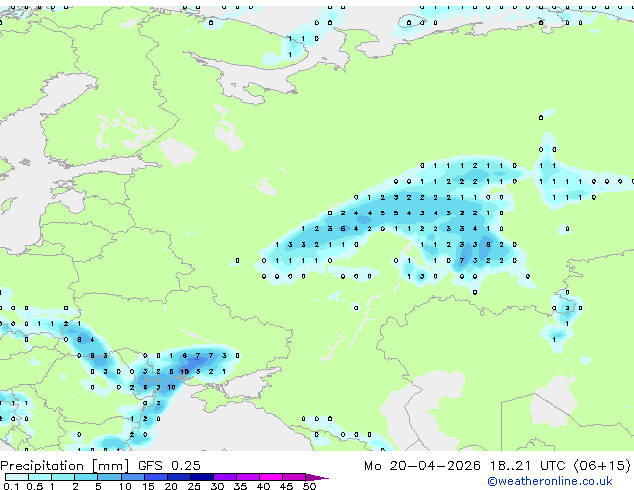The image size is (634, 490).
Task: Click the '0.25' resolution text
Action: click(x=186, y=466)
